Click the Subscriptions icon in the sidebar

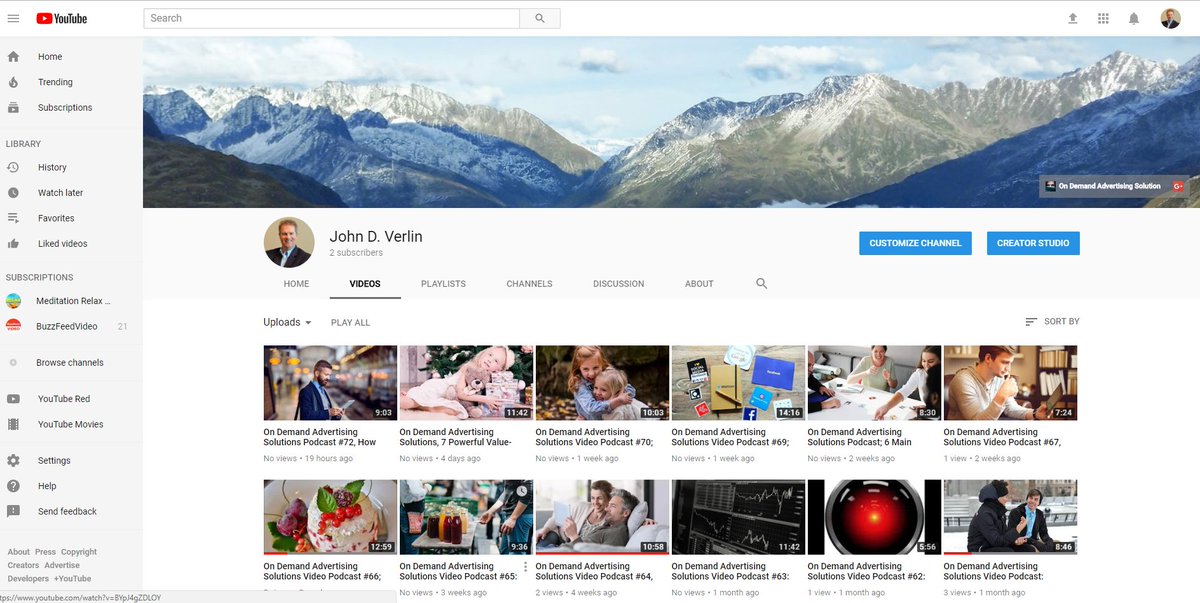[x=13, y=107]
